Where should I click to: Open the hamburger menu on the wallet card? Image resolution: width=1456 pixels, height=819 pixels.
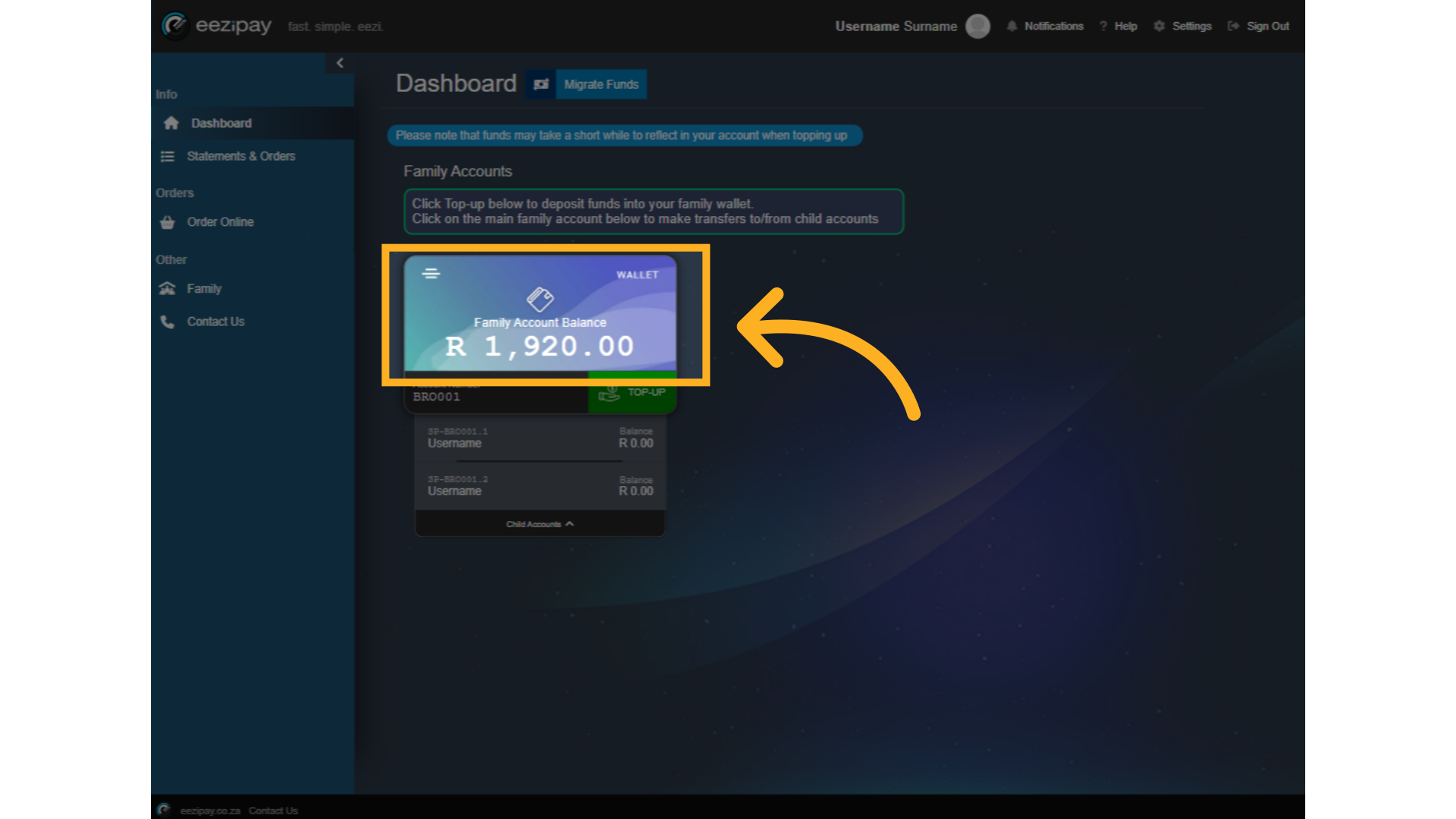pyautogui.click(x=431, y=275)
